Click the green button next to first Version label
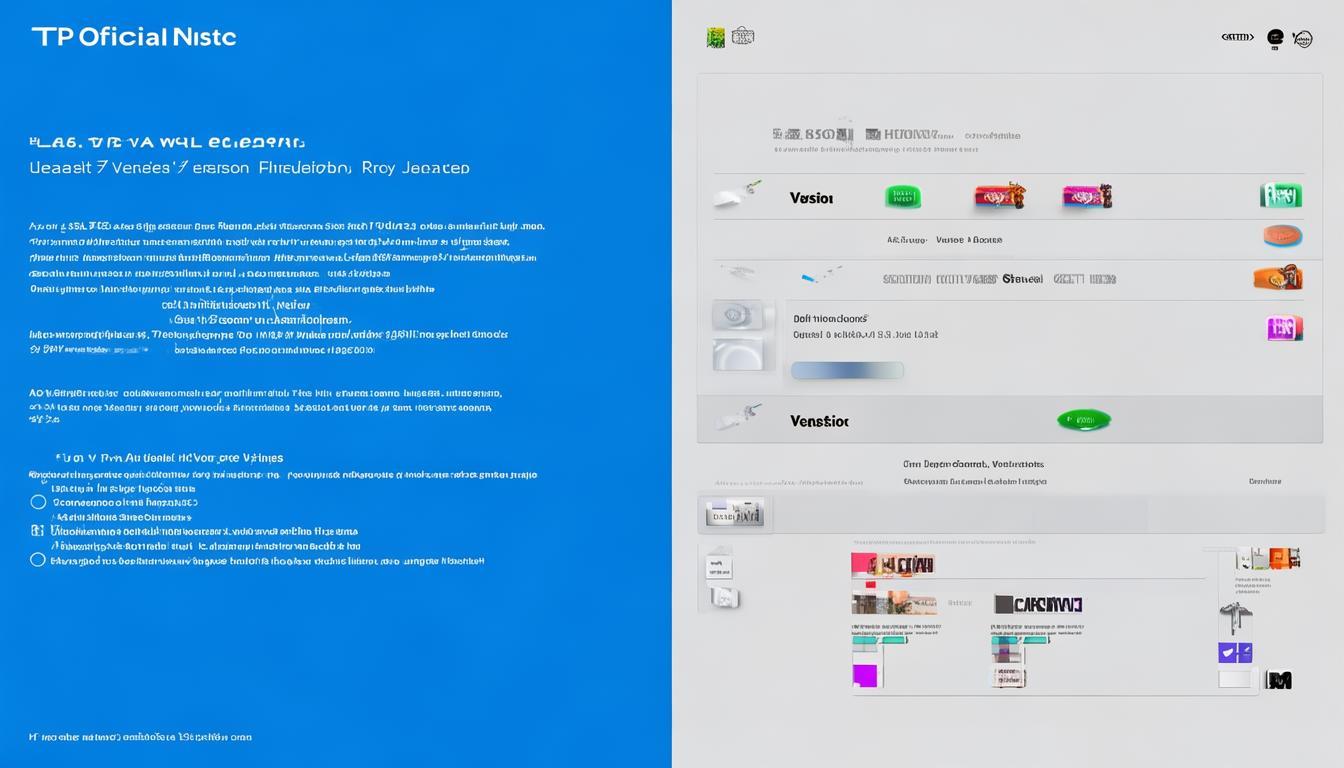 (x=902, y=197)
